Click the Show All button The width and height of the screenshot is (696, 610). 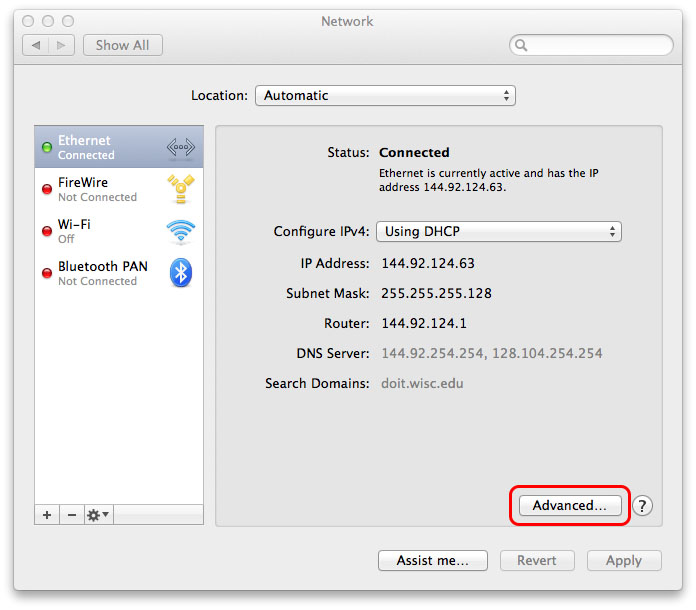point(123,45)
